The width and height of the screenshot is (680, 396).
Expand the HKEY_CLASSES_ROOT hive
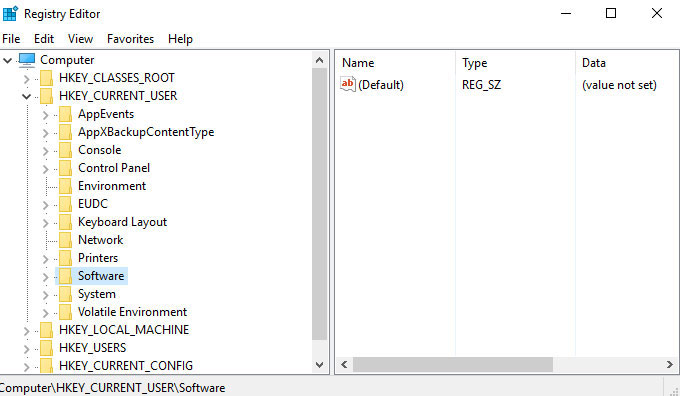26,79
